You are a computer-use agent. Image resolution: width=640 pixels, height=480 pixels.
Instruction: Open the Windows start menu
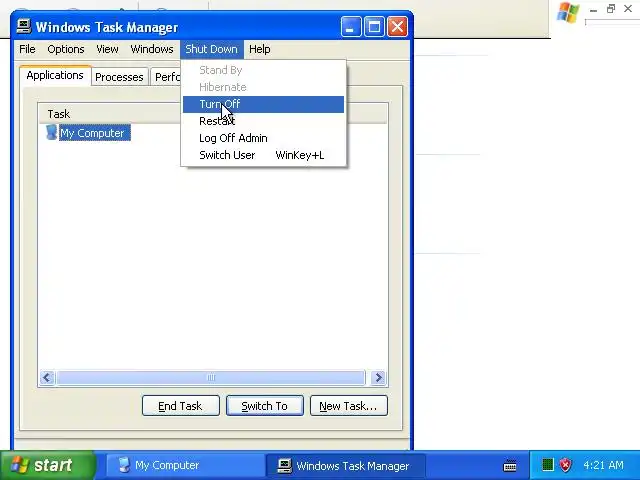coord(47,465)
